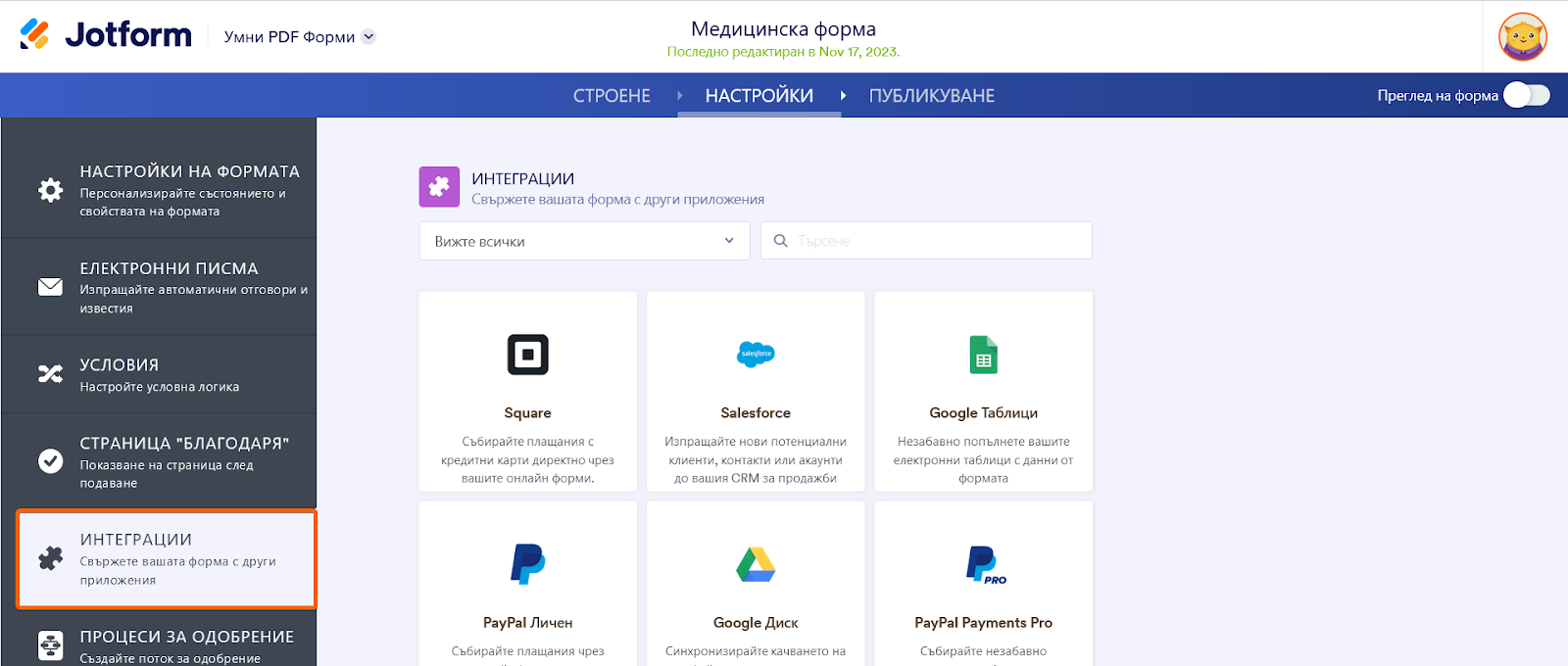The width and height of the screenshot is (1568, 666).
Task: Click the PayPal Payments Pro title
Action: pos(983,623)
